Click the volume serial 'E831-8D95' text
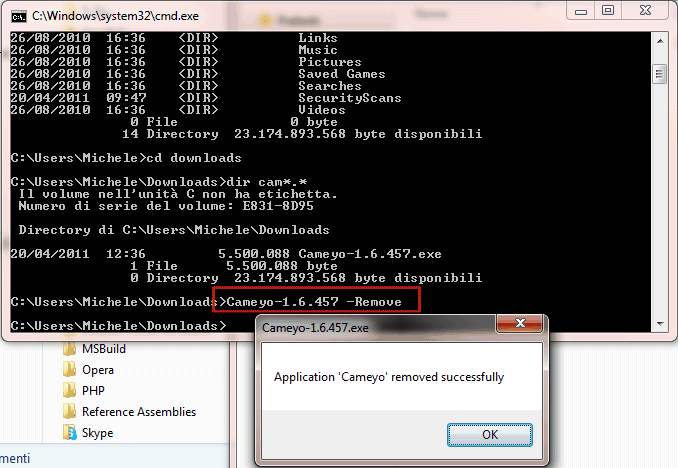 click(x=278, y=206)
